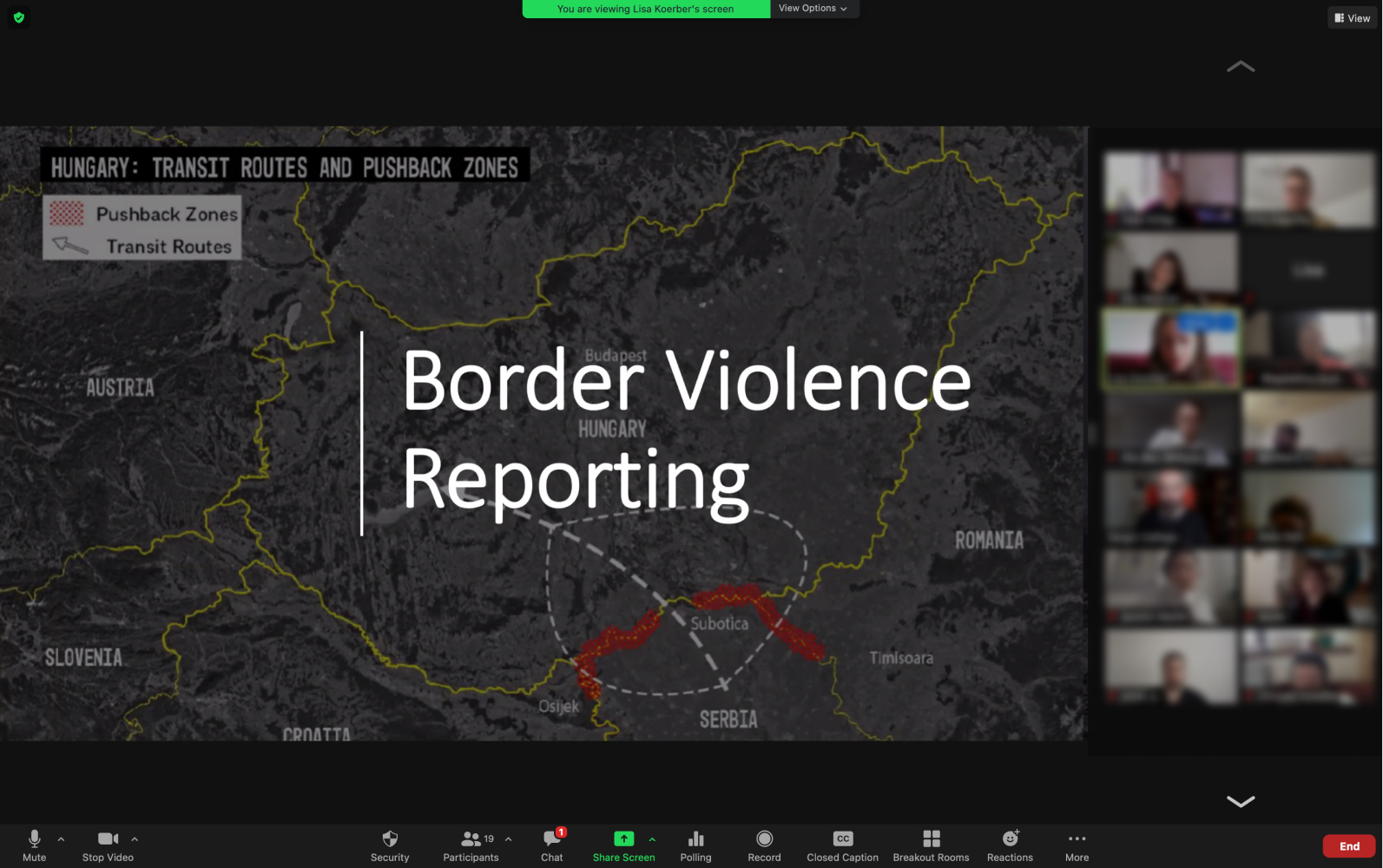Click the green encryption shield icon
The height and width of the screenshot is (868, 1383).
(19, 17)
